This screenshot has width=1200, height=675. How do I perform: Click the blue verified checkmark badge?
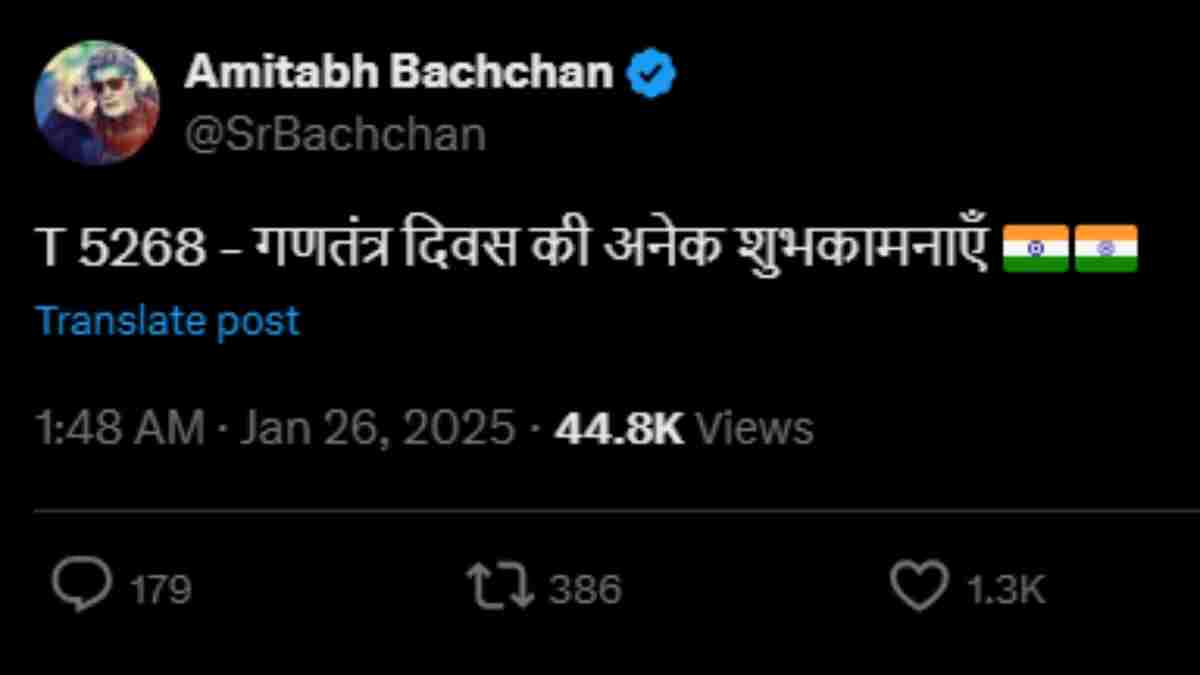point(651,75)
